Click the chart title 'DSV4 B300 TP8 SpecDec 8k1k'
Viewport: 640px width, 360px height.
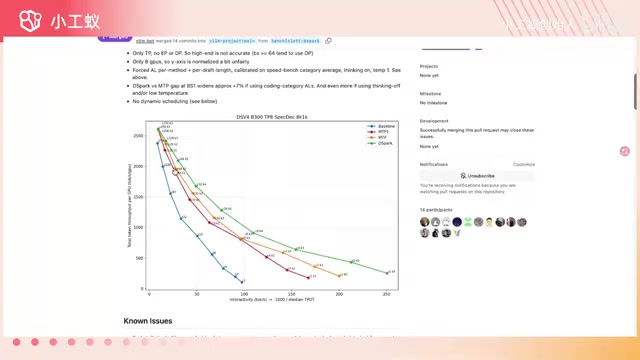(x=272, y=117)
